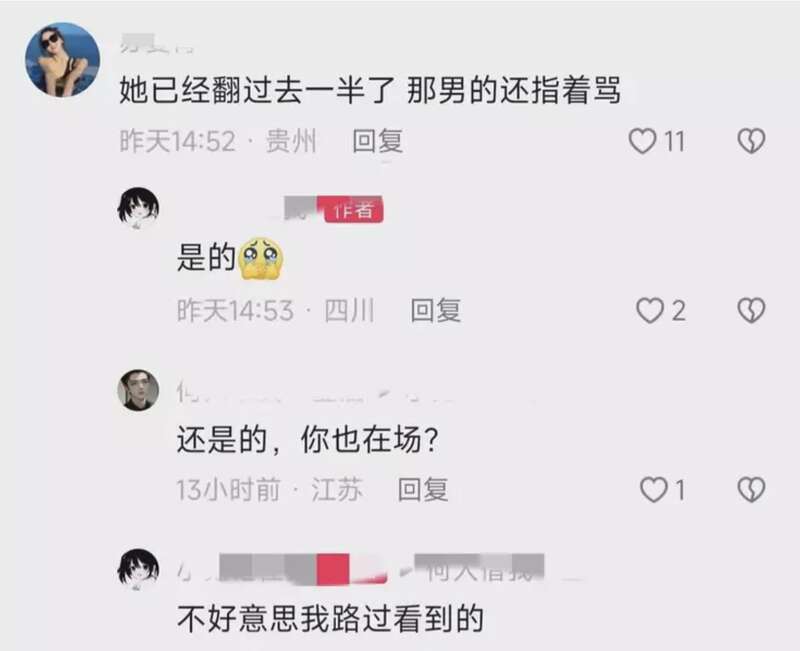This screenshot has height=651, width=800.
Task: Open the man's avatar on Jiangsu comment
Action: point(138,390)
